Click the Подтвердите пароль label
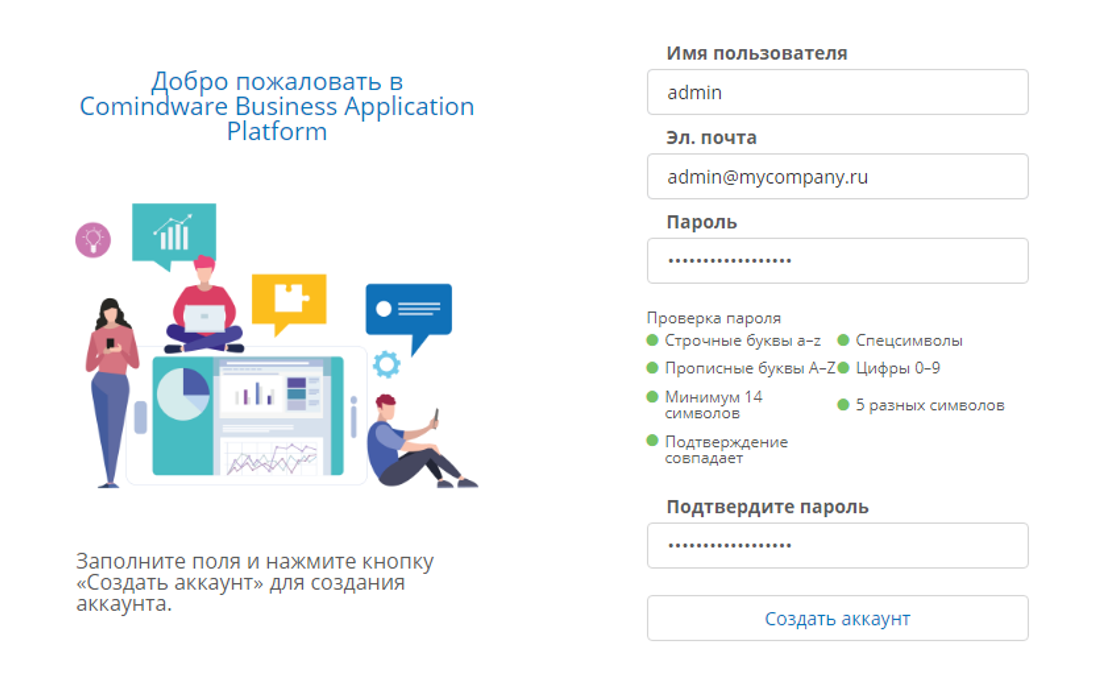 click(x=767, y=507)
